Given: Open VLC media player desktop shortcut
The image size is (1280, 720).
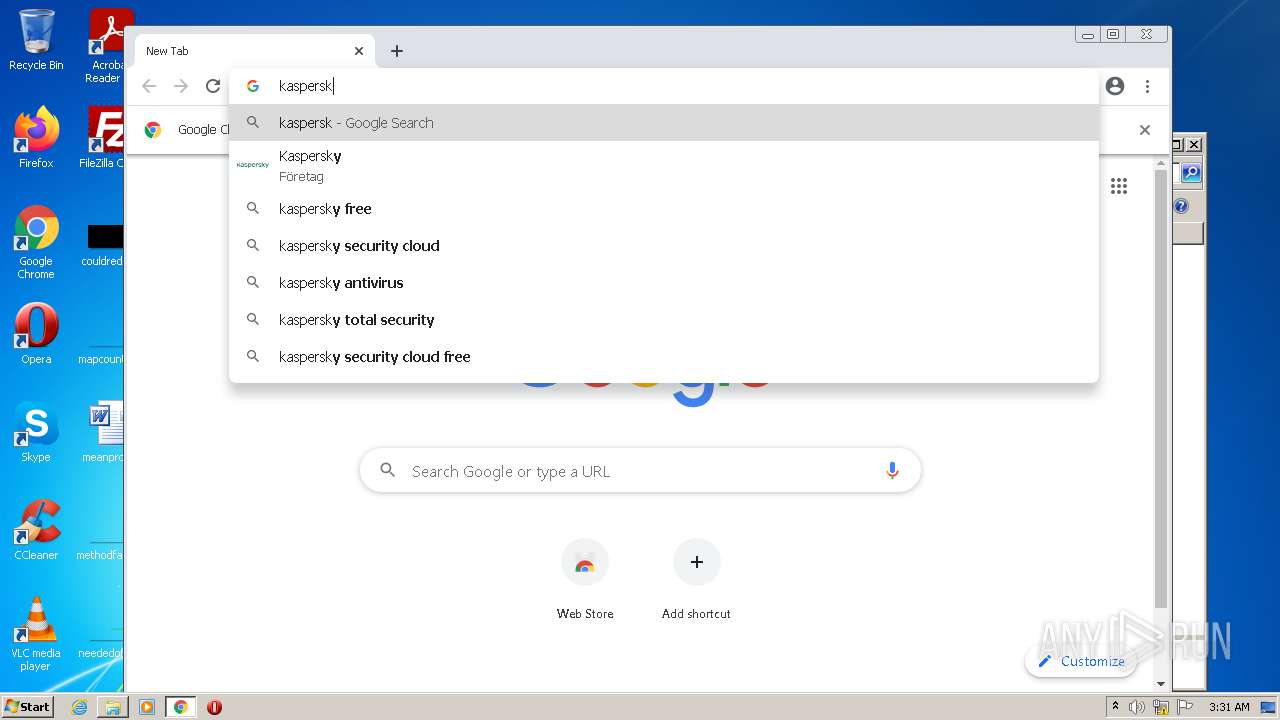Looking at the screenshot, I should [36, 634].
